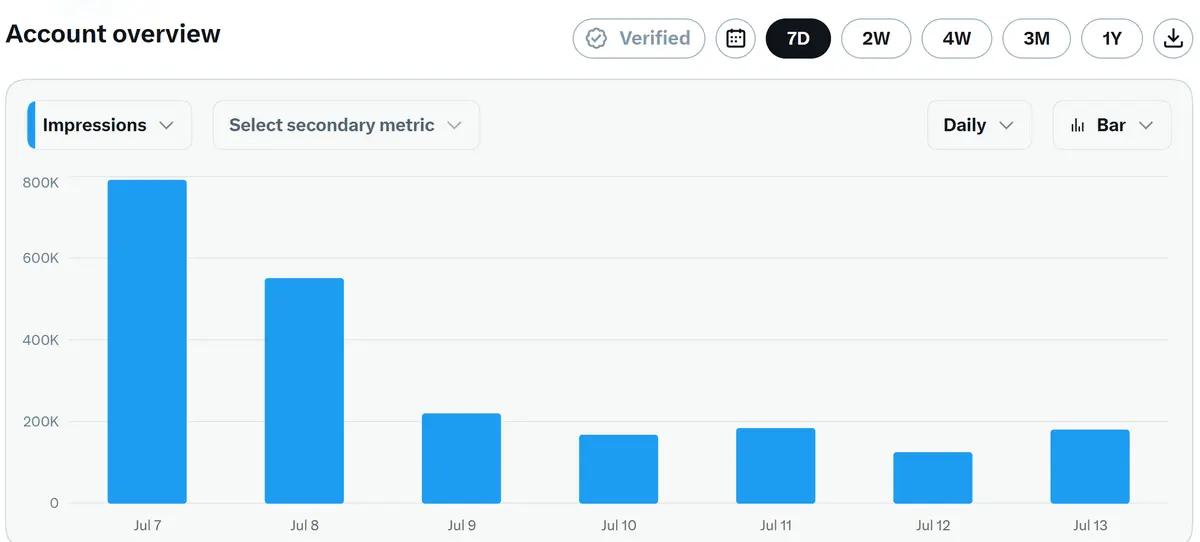This screenshot has height=542, width=1200.
Task: Switch to the 4W time range
Action: pyautogui.click(x=957, y=39)
